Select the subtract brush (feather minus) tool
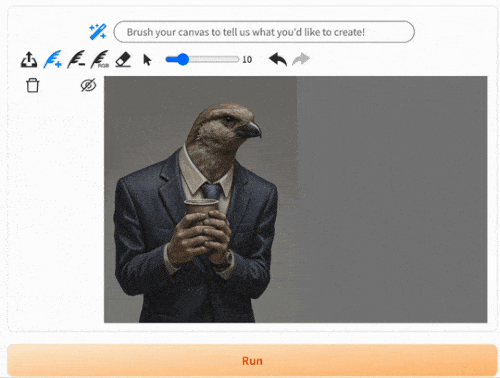Viewport: 500px width, 378px height. tap(76, 59)
